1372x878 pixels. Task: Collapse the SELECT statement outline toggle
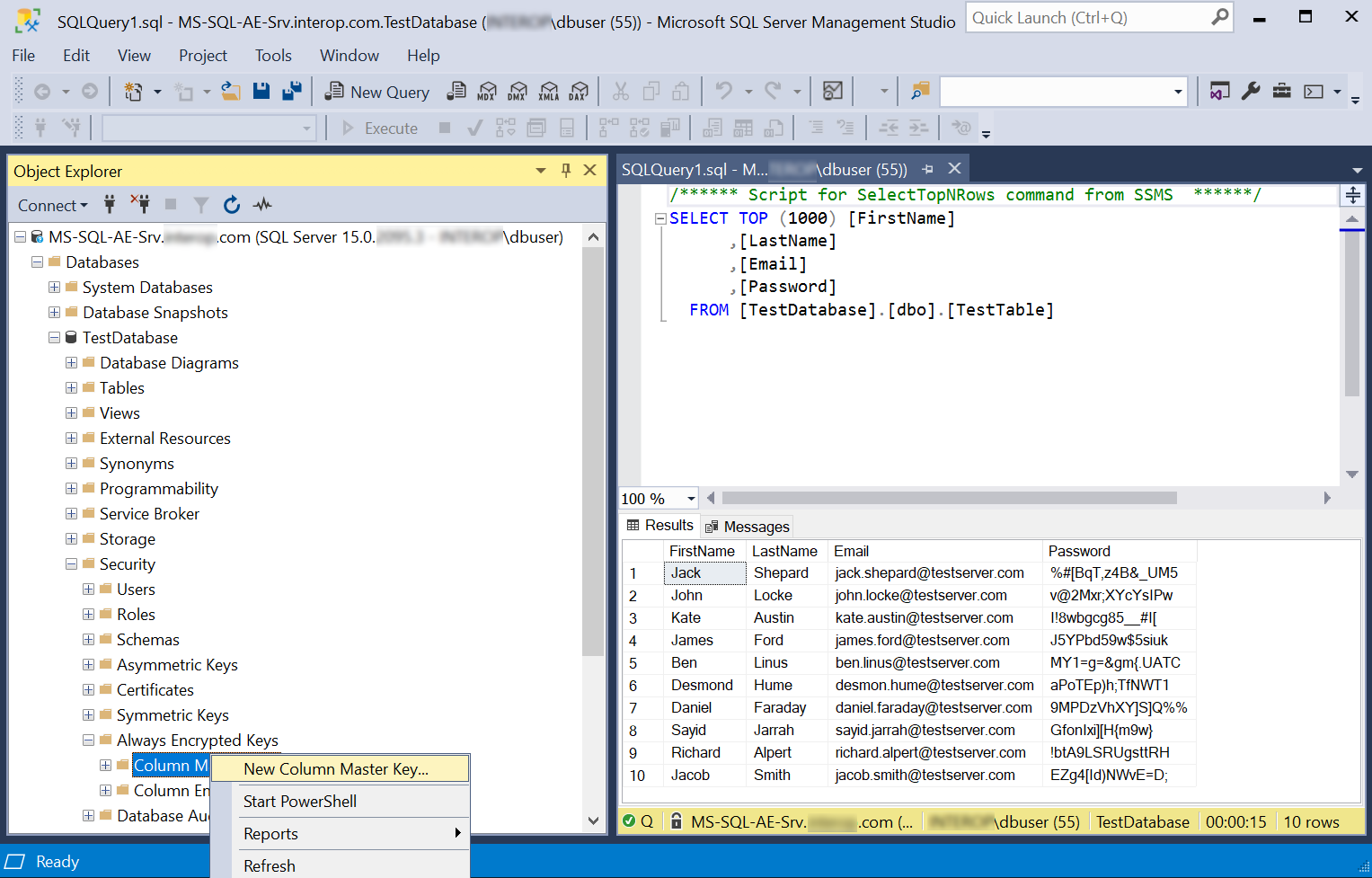coord(660,218)
